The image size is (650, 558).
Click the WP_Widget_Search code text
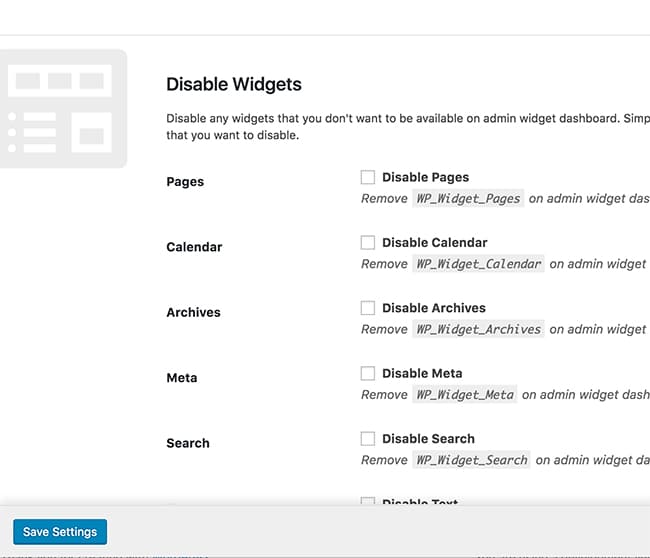(x=471, y=460)
